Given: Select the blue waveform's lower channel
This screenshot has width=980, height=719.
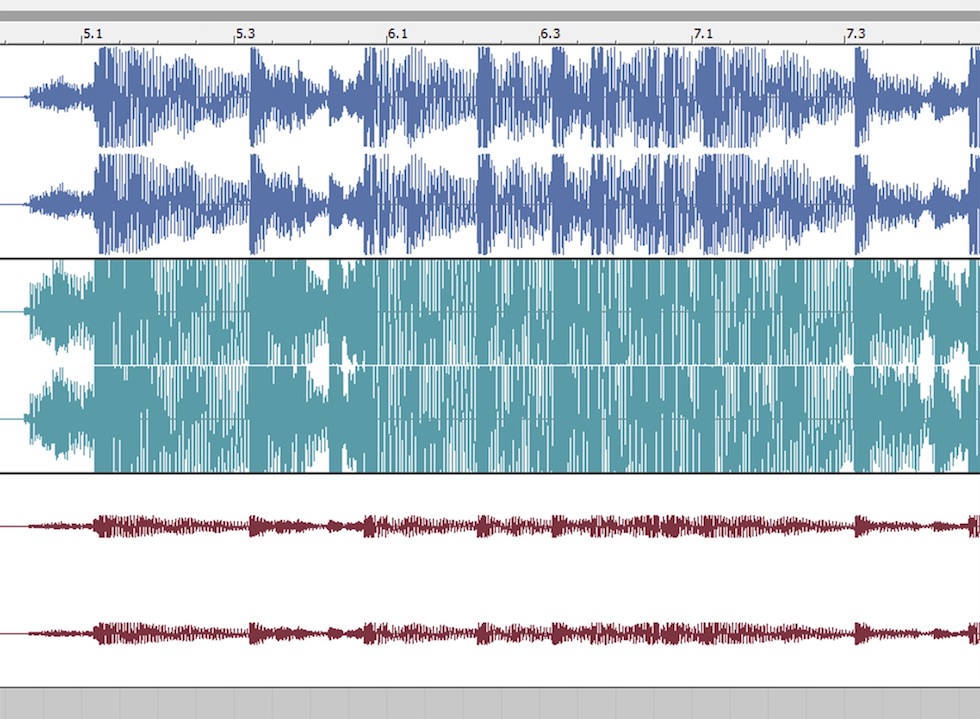Looking at the screenshot, I should tap(500, 205).
